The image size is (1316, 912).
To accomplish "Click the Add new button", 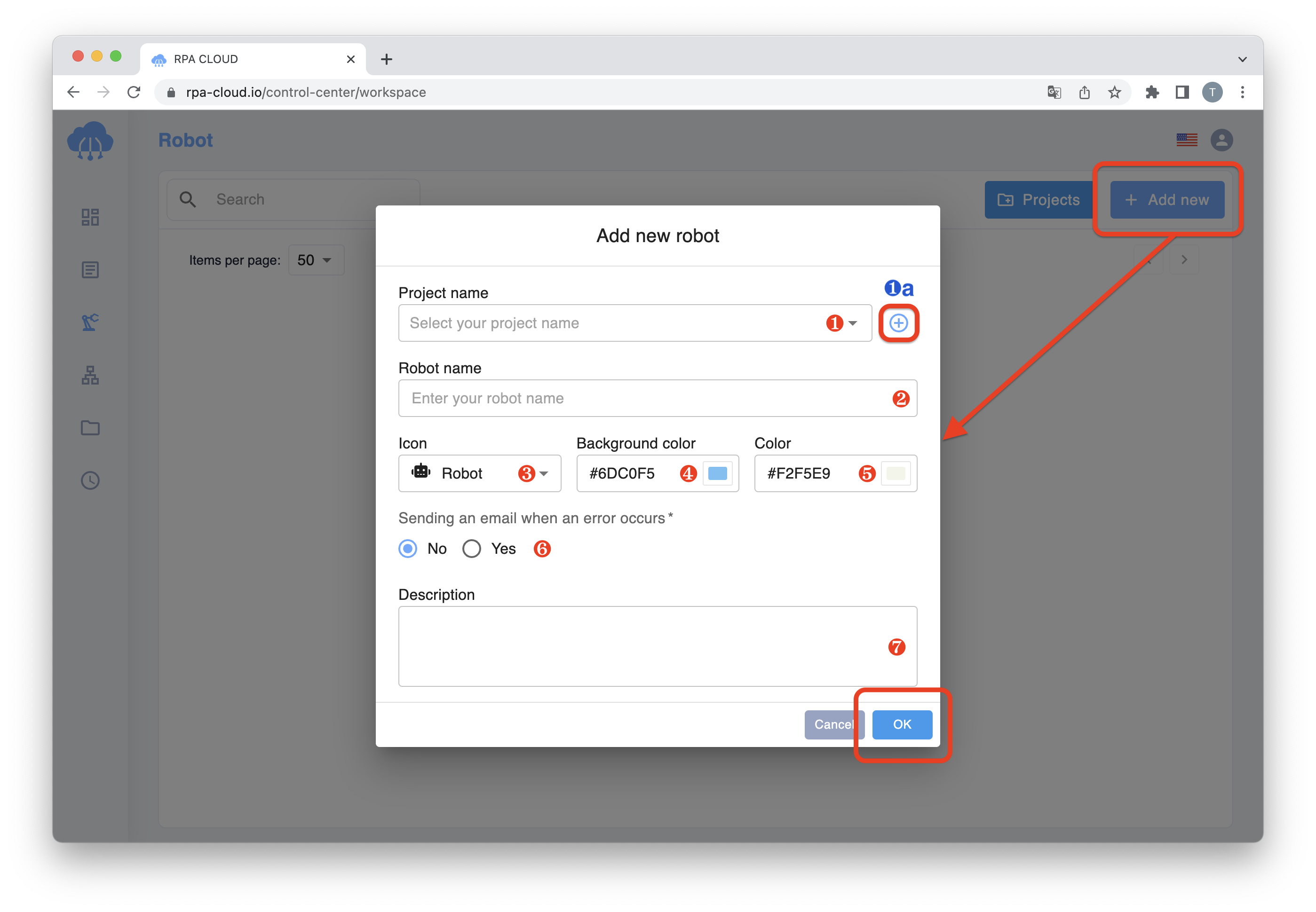I will coord(1167,200).
